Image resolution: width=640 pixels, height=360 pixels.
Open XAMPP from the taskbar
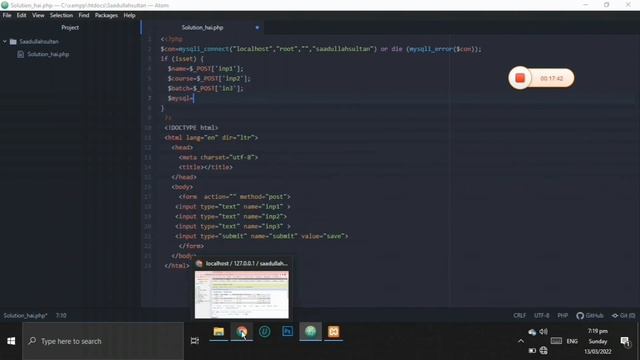[x=333, y=331]
